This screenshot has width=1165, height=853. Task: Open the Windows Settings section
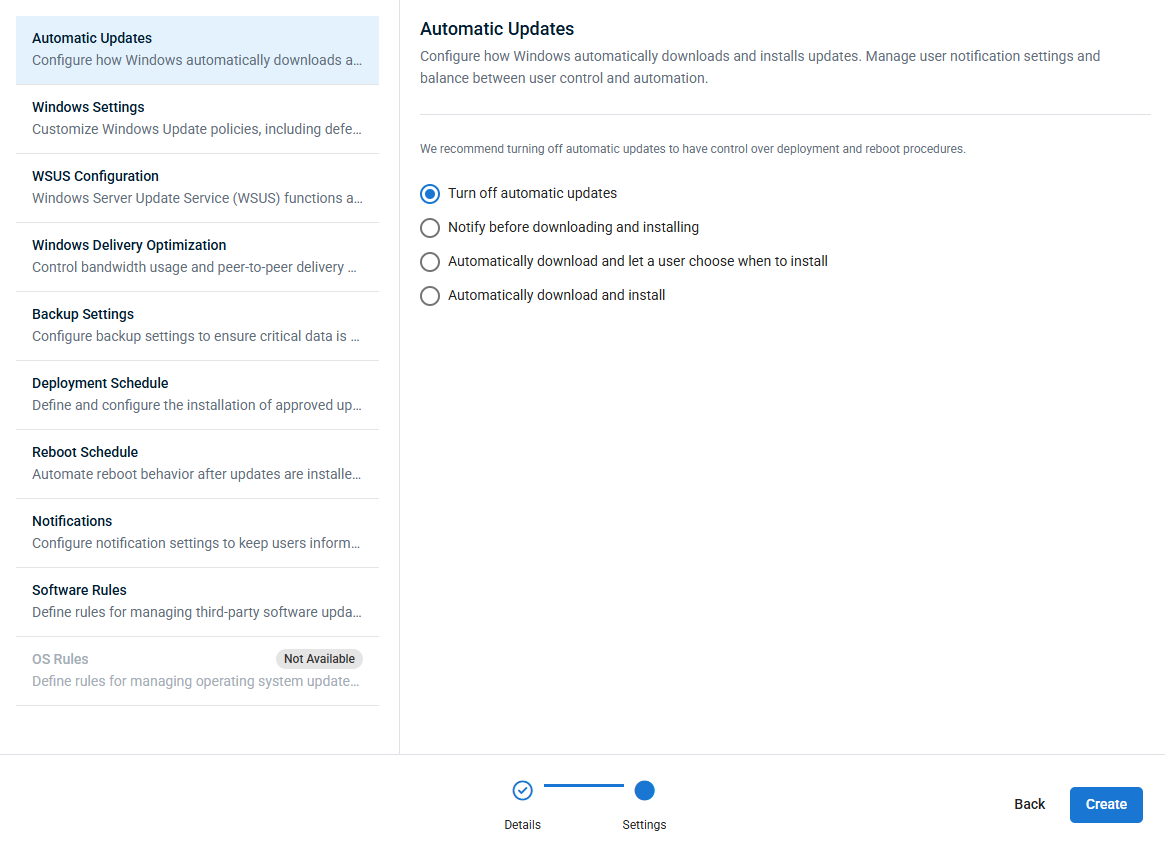pos(197,119)
